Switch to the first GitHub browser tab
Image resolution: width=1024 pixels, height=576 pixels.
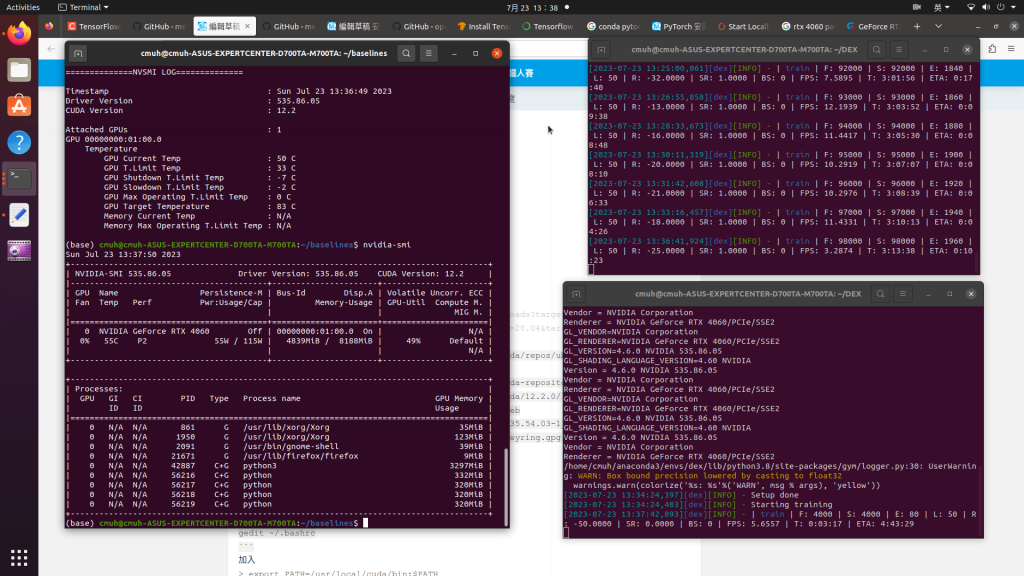(159, 27)
